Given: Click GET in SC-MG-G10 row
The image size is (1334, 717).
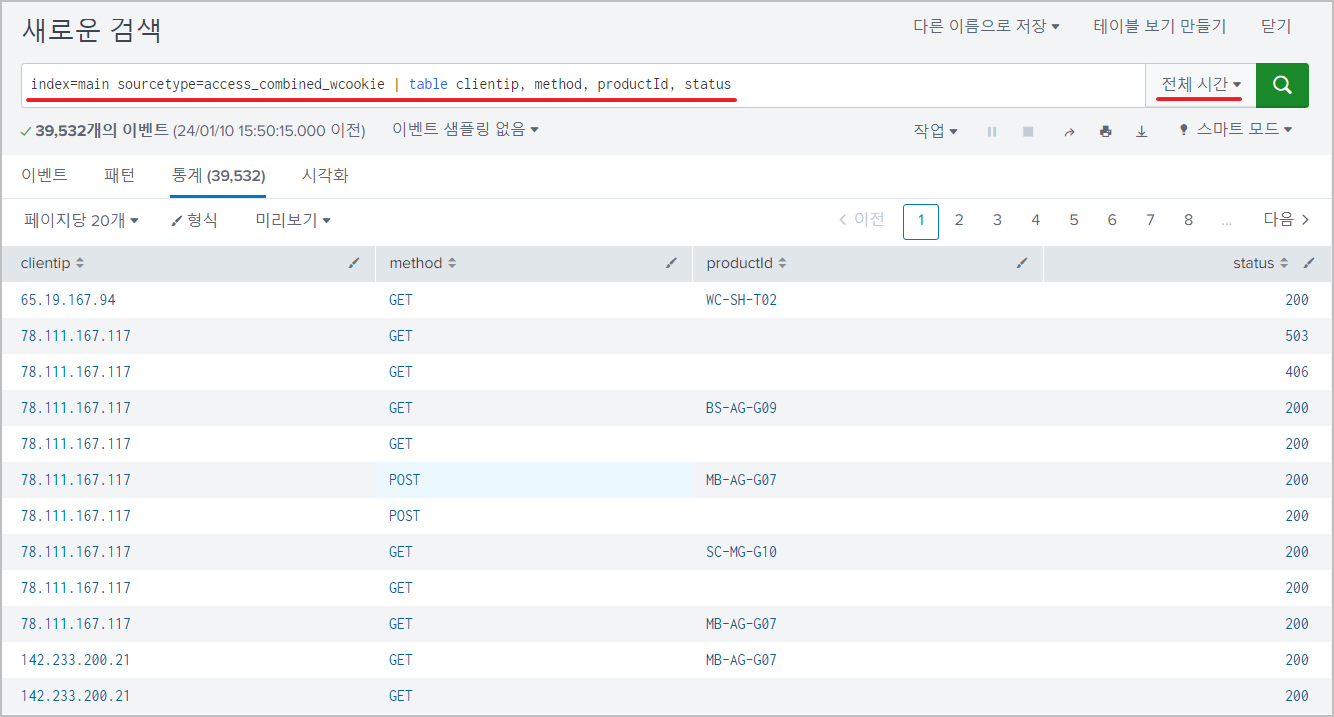Looking at the screenshot, I should pyautogui.click(x=401, y=552).
